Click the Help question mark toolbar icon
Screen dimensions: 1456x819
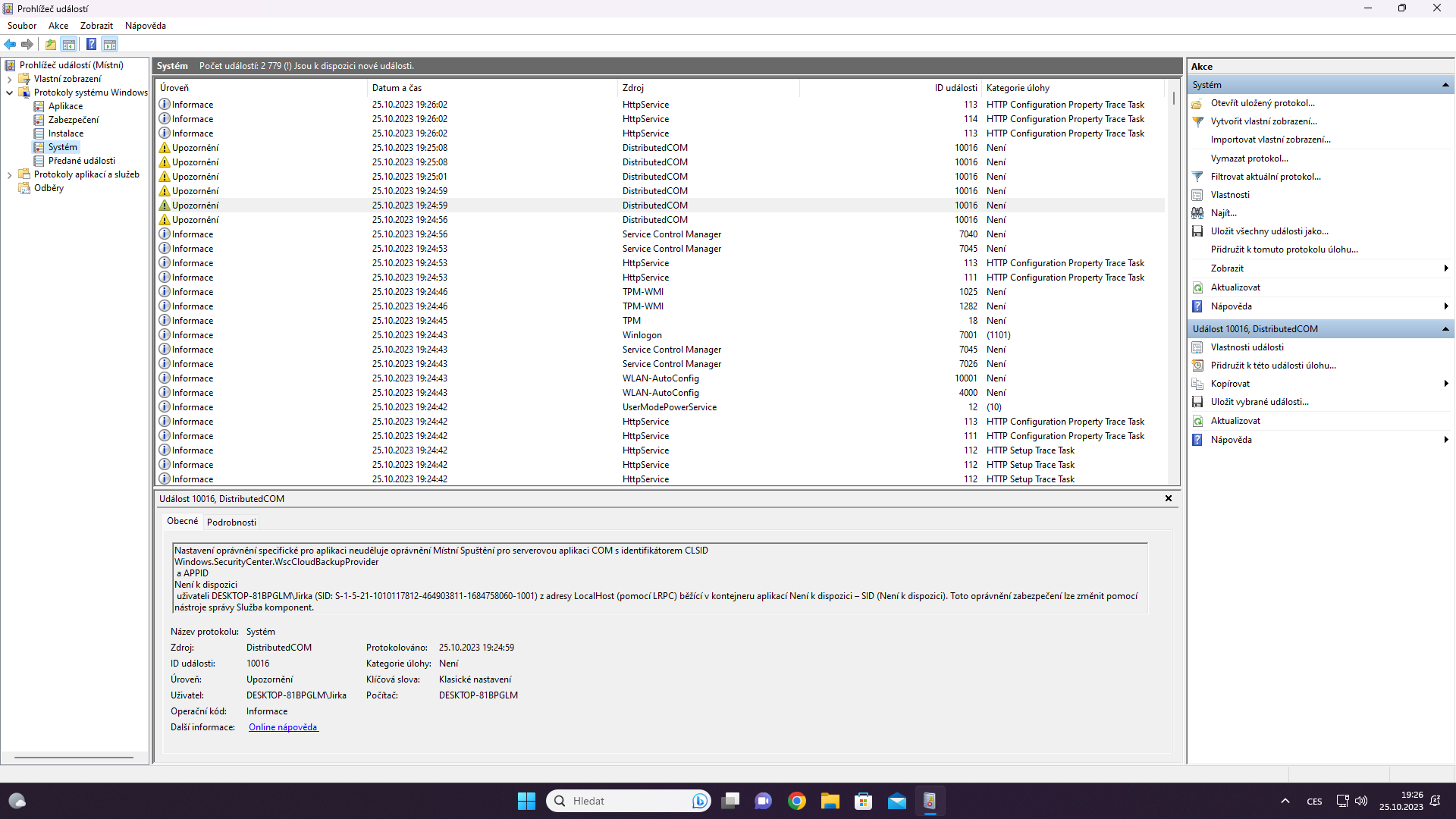coord(91,44)
